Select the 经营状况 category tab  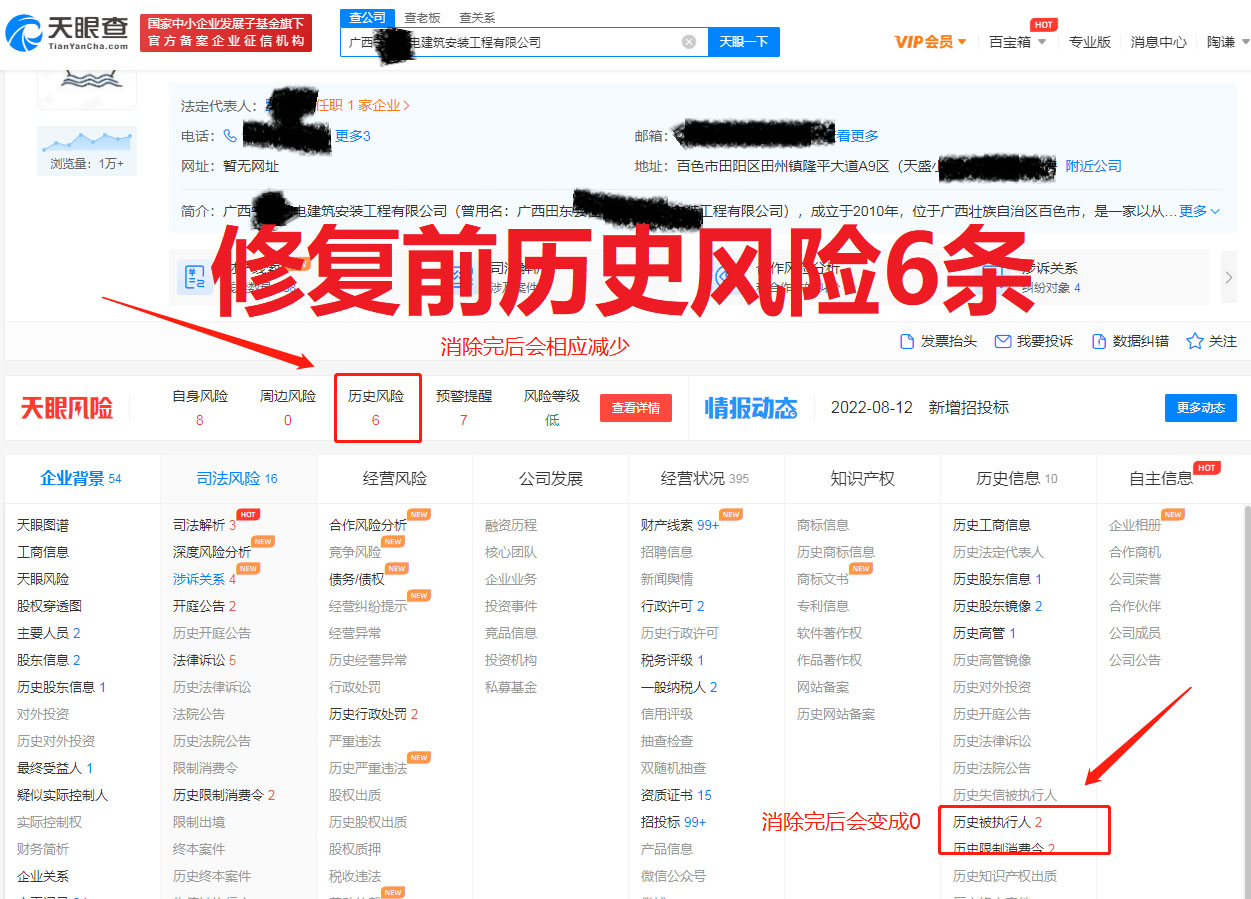pos(705,479)
